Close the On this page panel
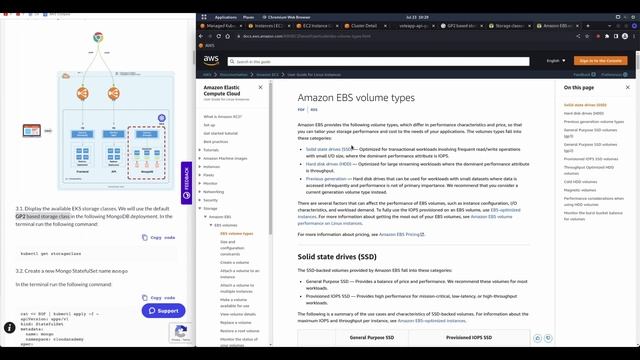Screen dimensions: 640x360 628,87
